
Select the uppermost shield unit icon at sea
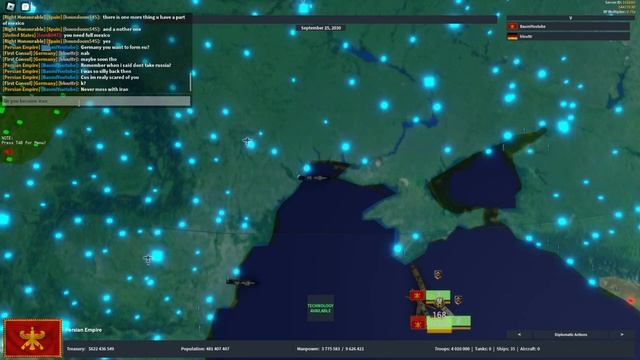click(438, 275)
